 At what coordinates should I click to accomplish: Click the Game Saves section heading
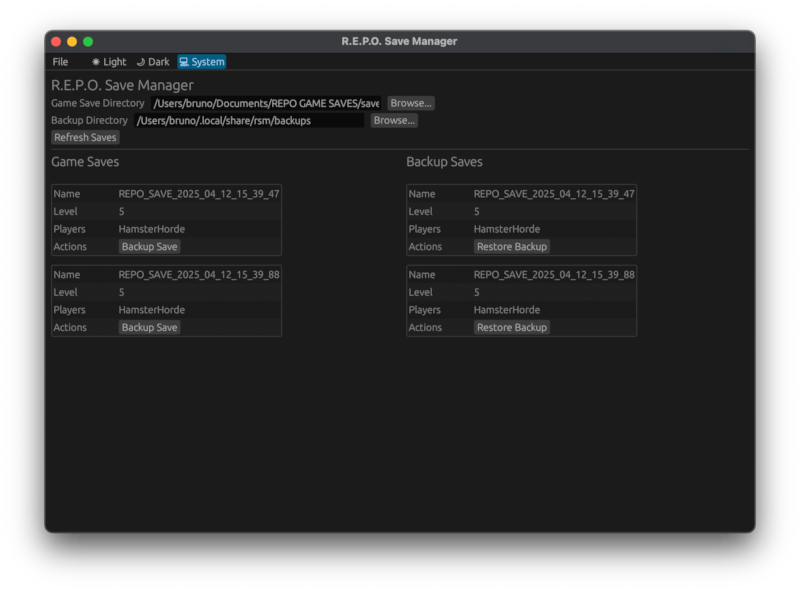pos(85,162)
